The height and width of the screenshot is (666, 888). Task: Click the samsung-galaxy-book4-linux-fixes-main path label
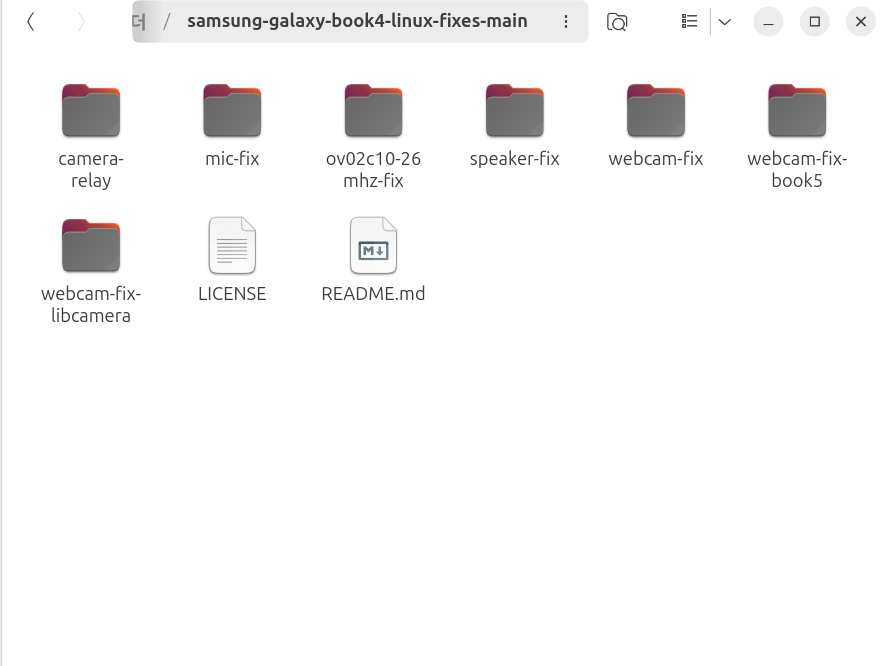pos(357,21)
